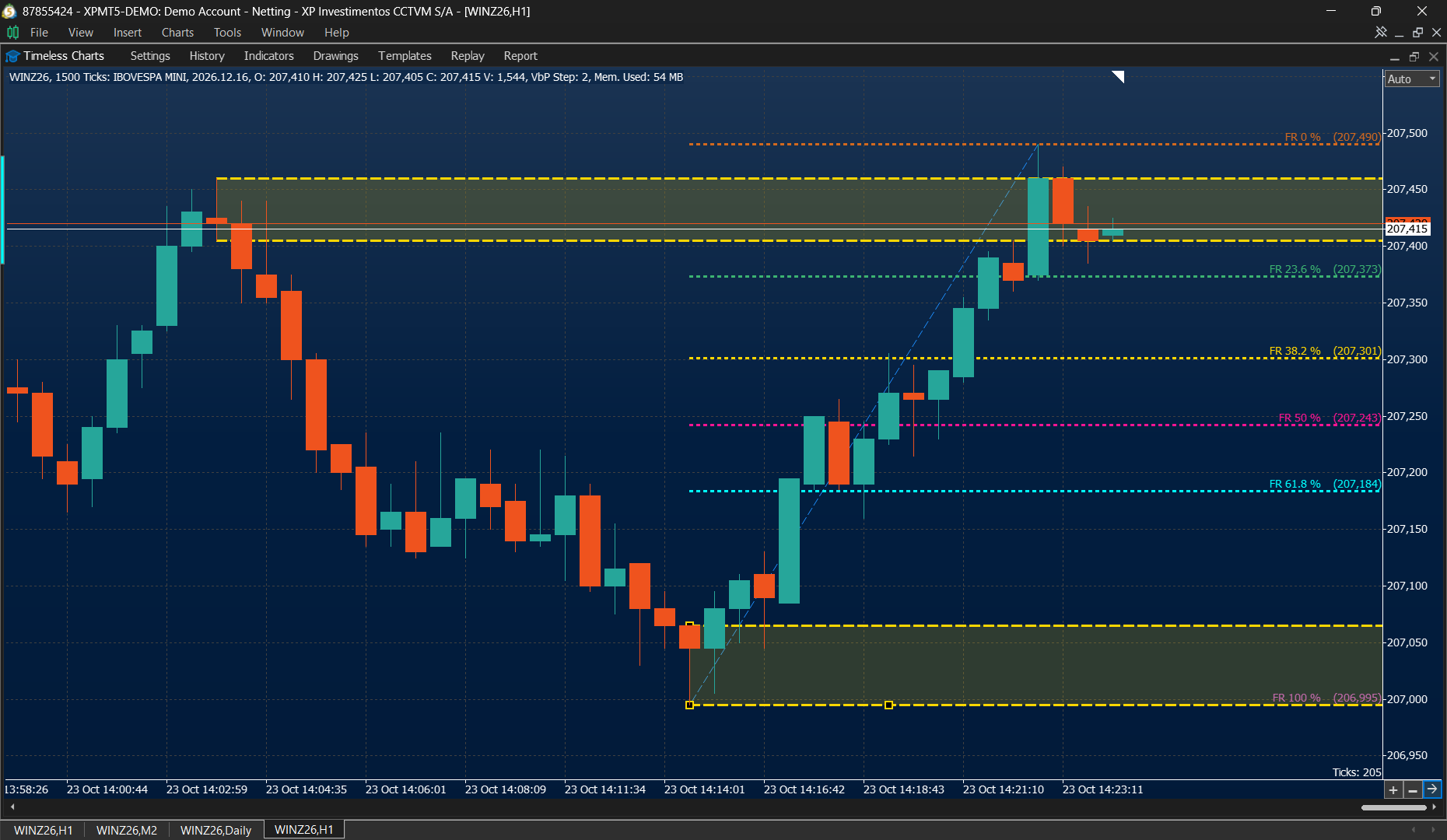Click the zoom out minus button
This screenshot has height=840, width=1447.
(1413, 790)
